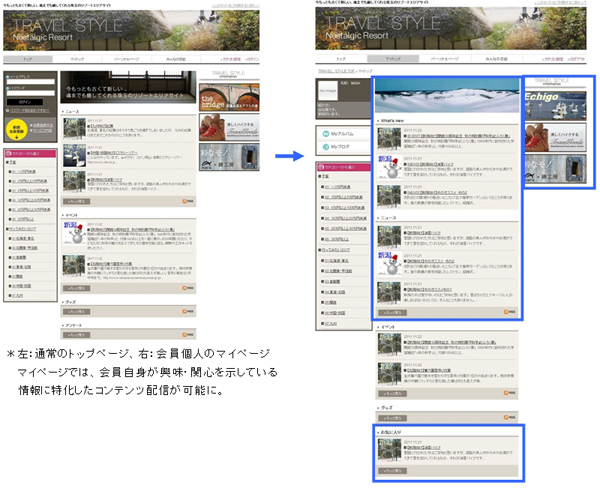Click the 'What's new' section heading
This screenshot has width=600, height=488.
coord(392,121)
